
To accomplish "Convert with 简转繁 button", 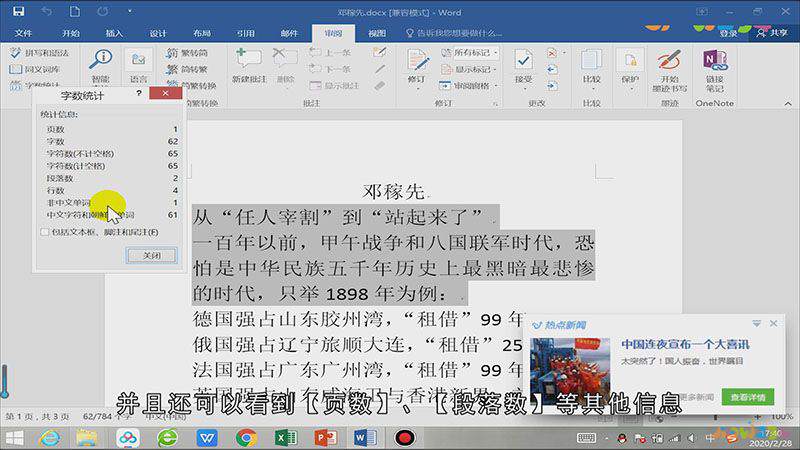I will [187, 69].
